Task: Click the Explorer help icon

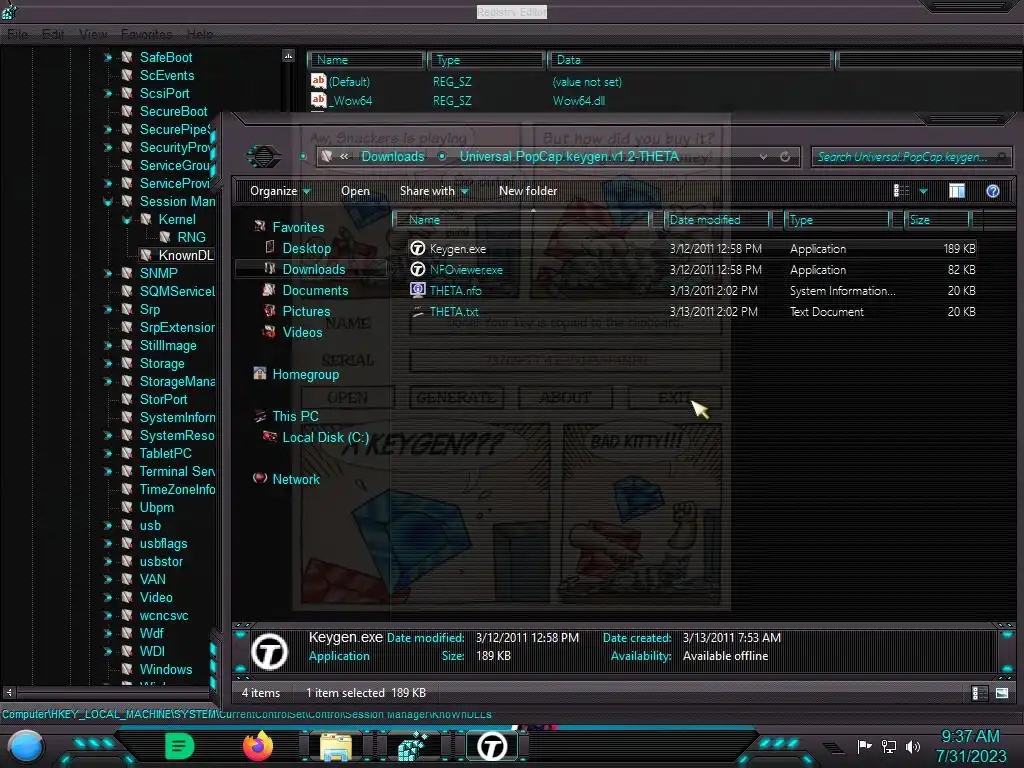Action: [993, 191]
